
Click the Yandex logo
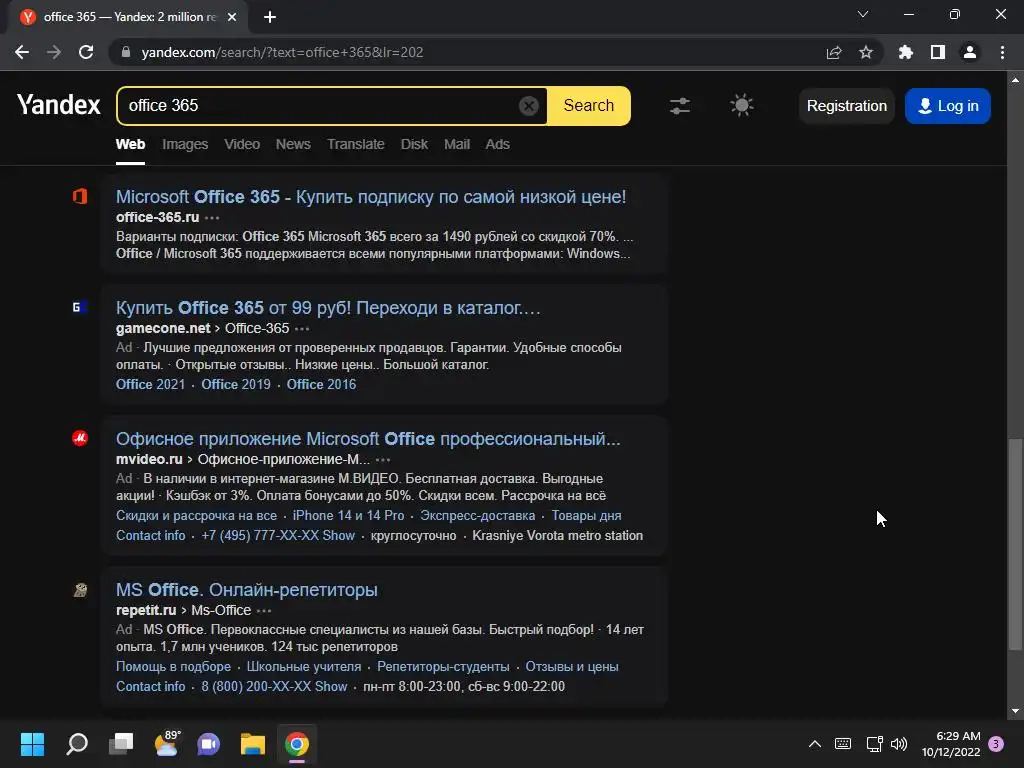click(x=59, y=105)
